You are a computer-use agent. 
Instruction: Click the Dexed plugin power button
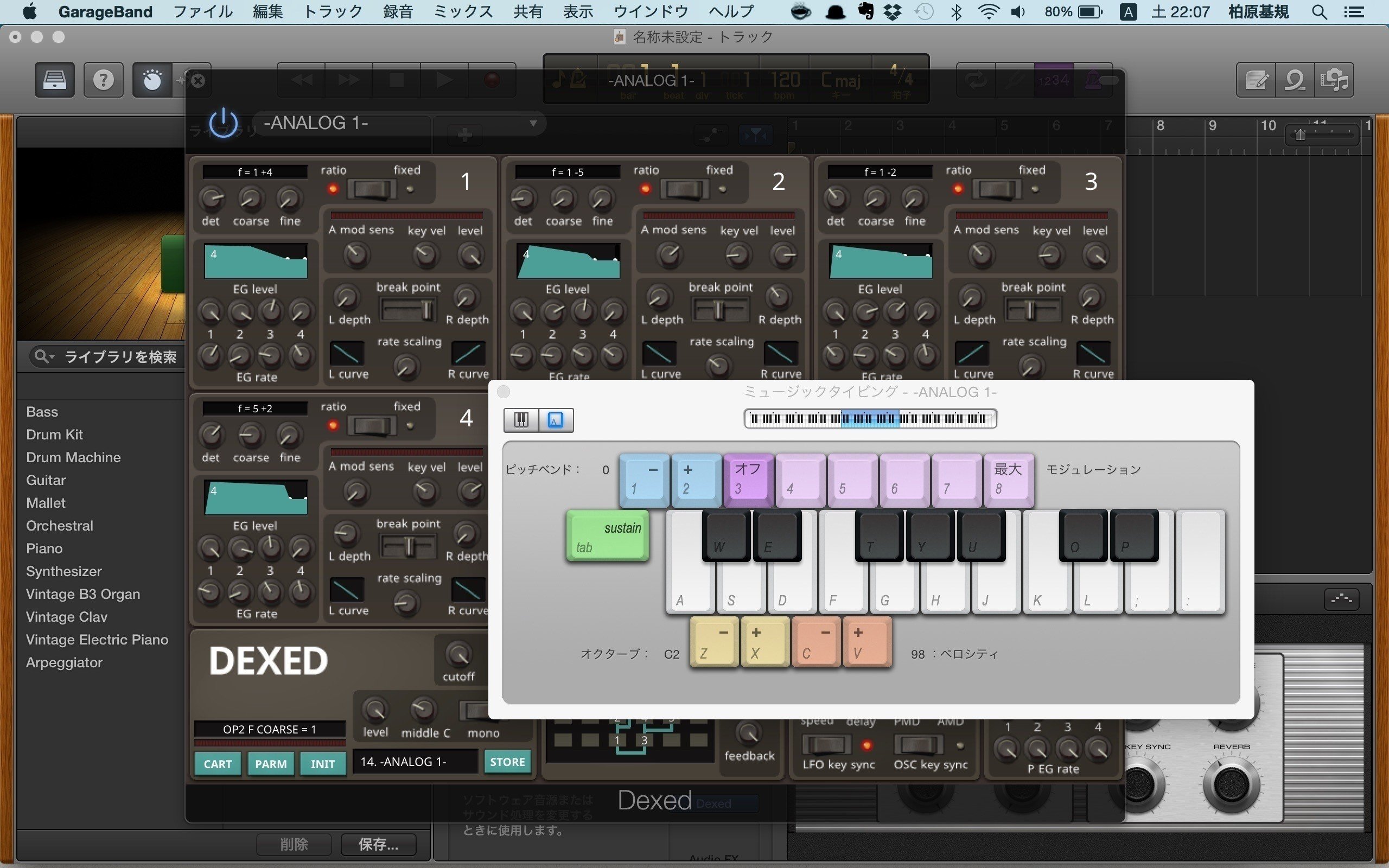coord(224,124)
